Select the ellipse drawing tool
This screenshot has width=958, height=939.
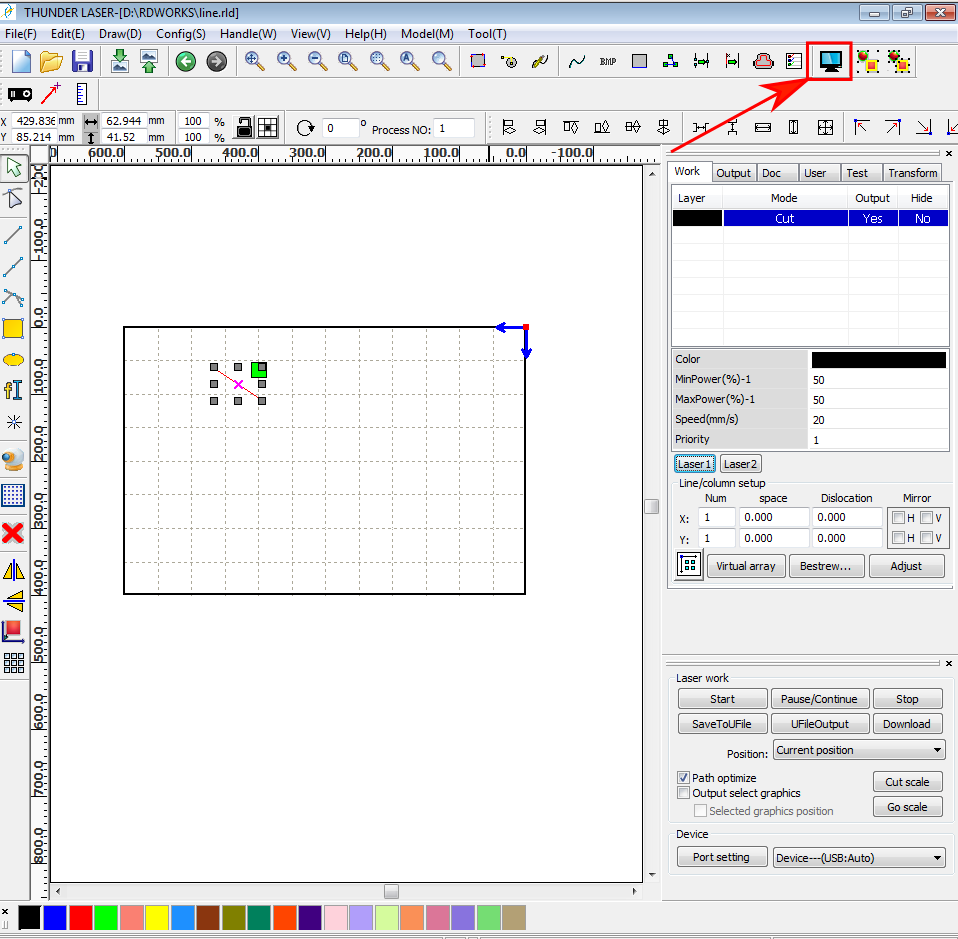point(13,359)
